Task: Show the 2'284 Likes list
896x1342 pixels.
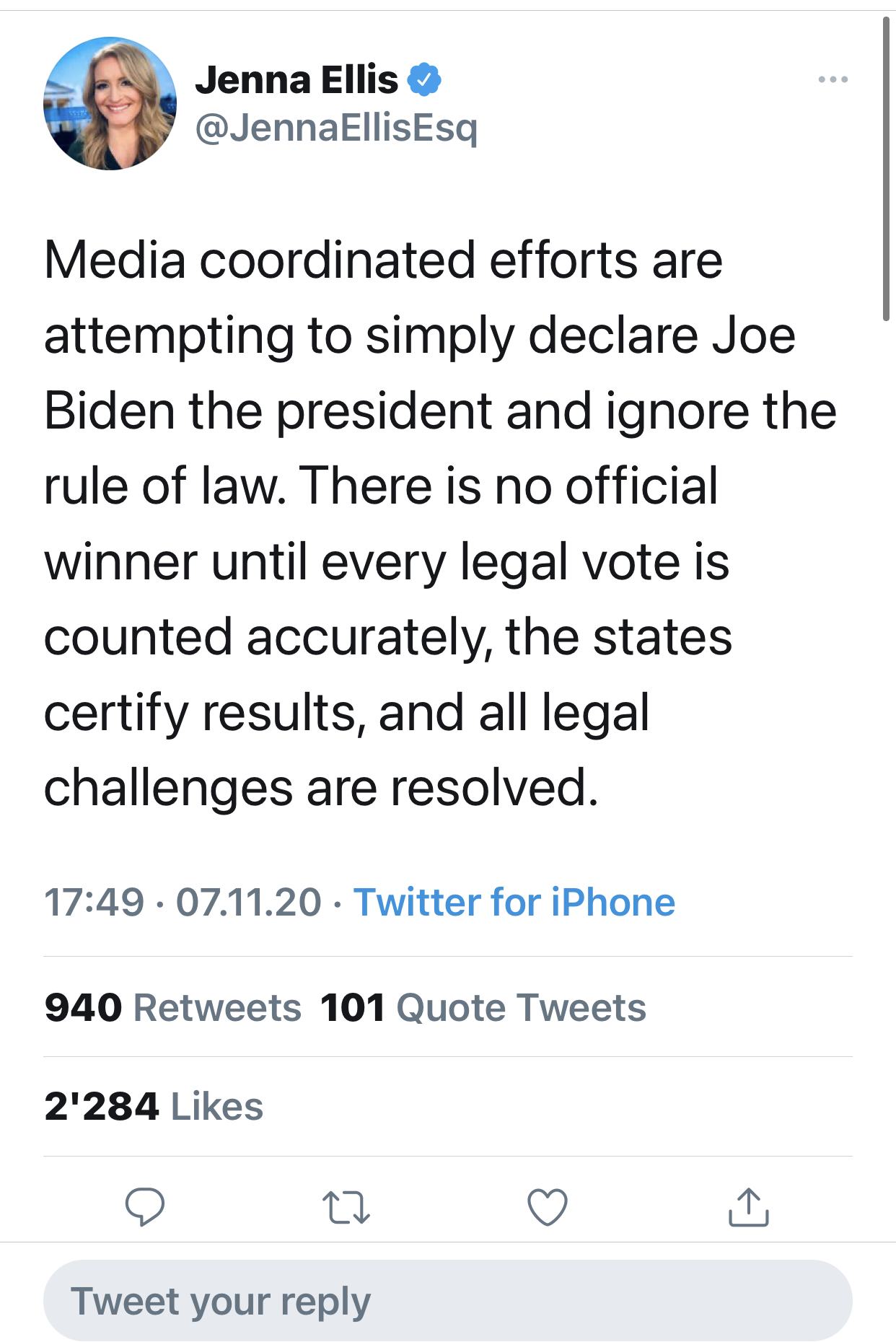Action: pos(153,1107)
